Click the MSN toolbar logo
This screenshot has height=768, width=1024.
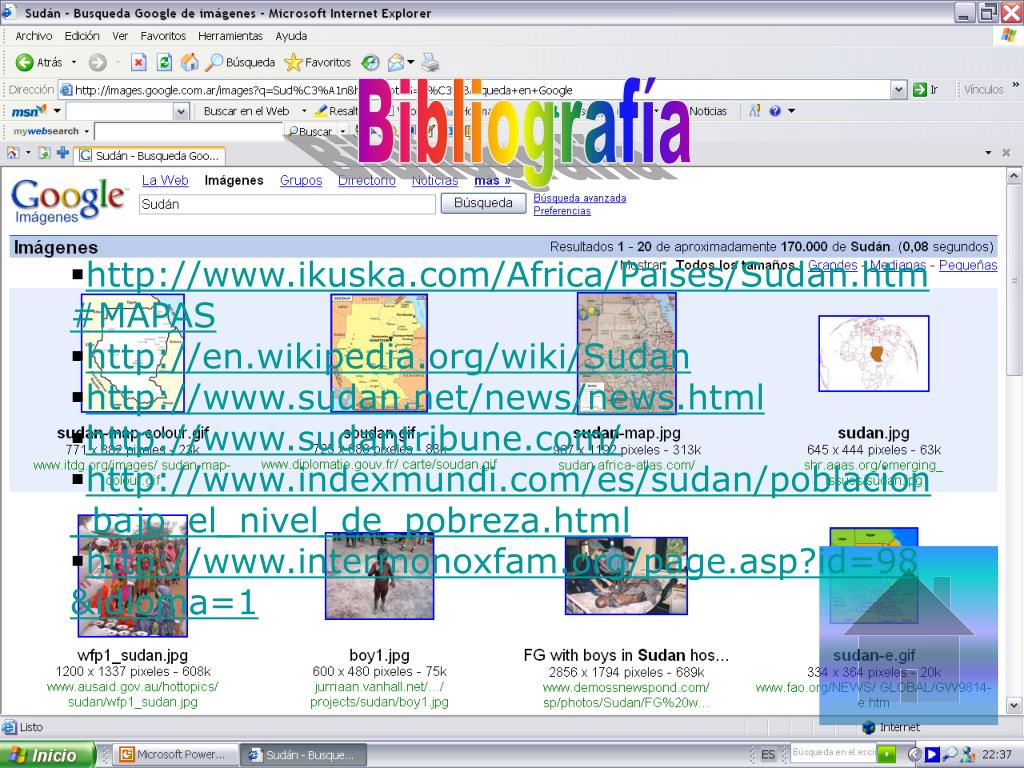coord(29,111)
